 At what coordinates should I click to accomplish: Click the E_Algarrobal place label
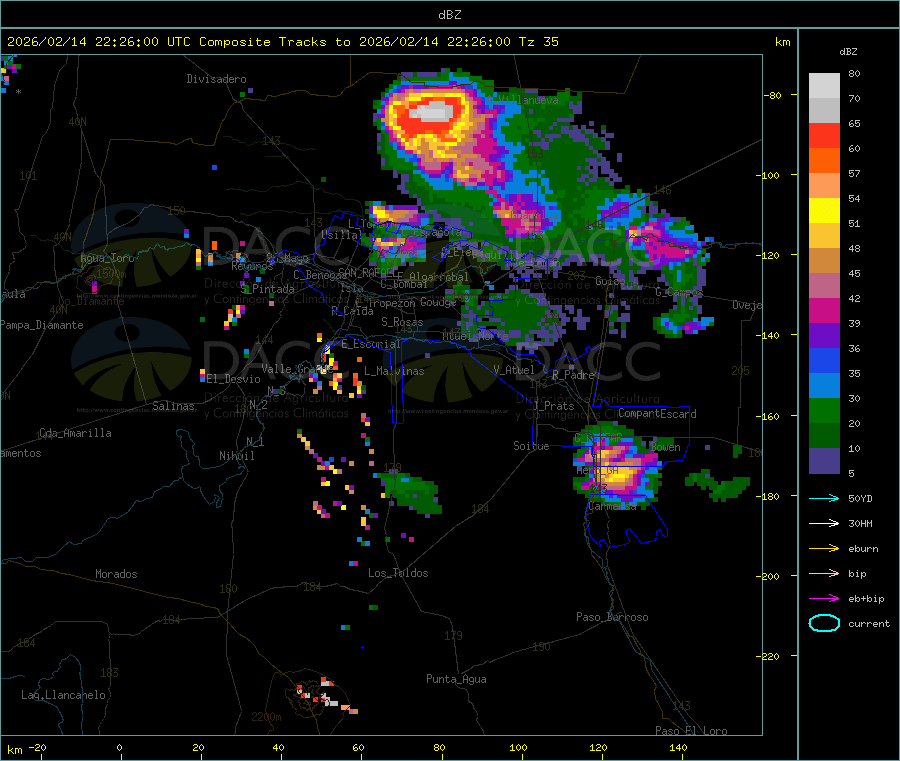click(432, 277)
